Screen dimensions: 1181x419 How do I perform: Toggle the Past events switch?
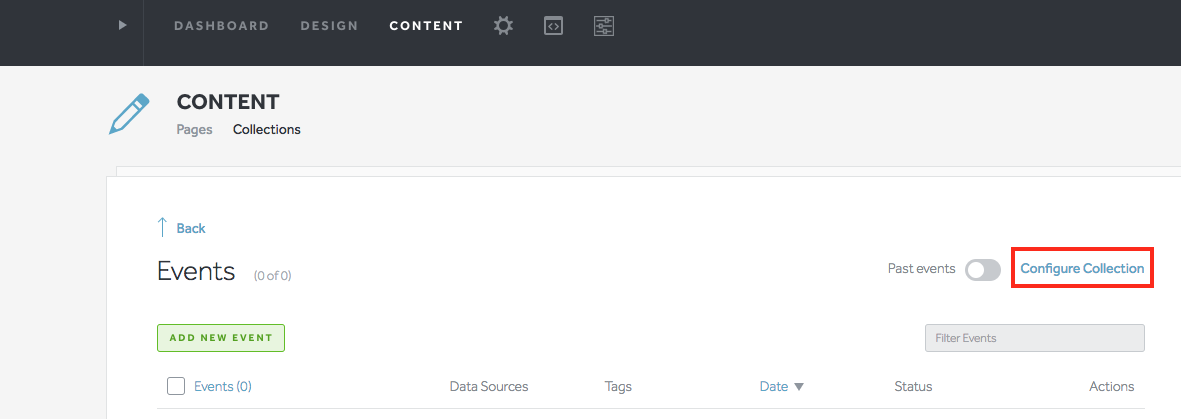pos(982,270)
